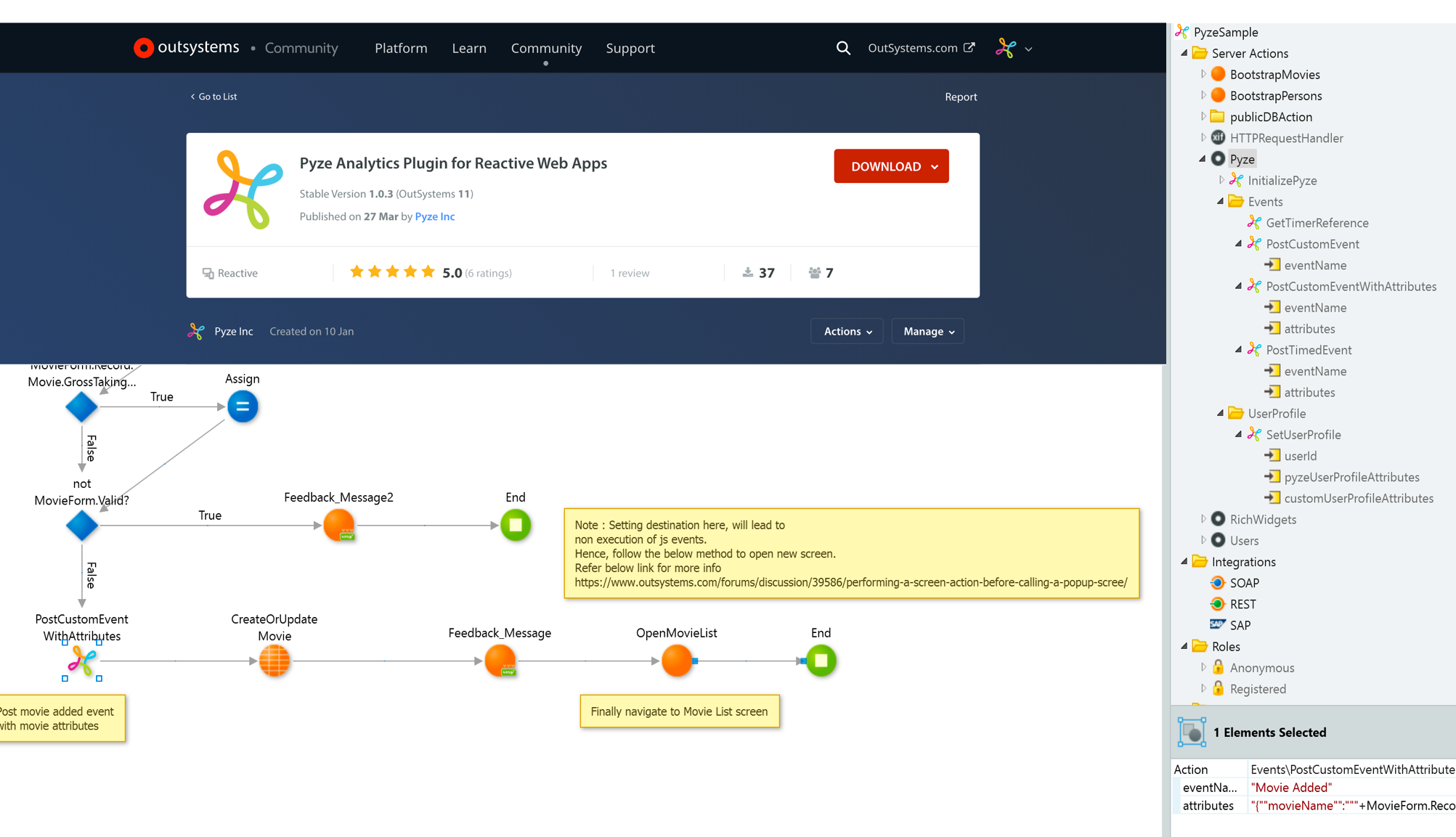1456x837 pixels.
Task: Collapse the PostTimedEvent node
Action: point(1239,349)
